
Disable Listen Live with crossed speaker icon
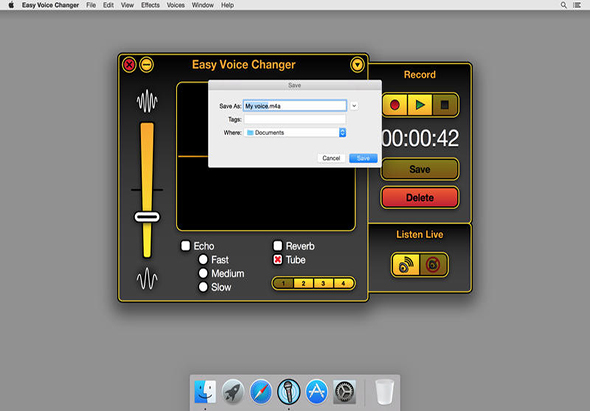tap(433, 265)
